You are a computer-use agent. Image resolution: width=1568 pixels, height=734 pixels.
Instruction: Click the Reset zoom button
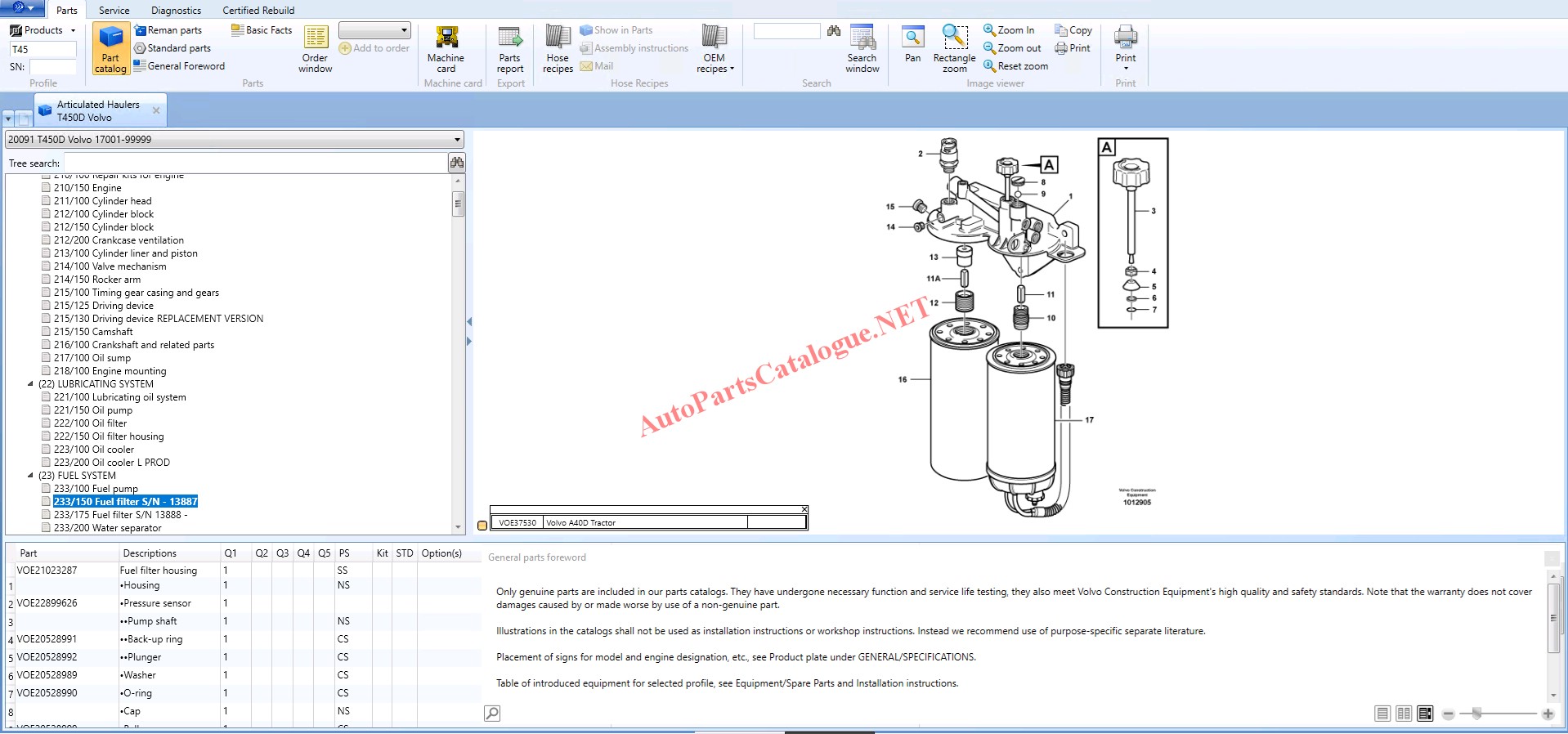[x=1015, y=66]
